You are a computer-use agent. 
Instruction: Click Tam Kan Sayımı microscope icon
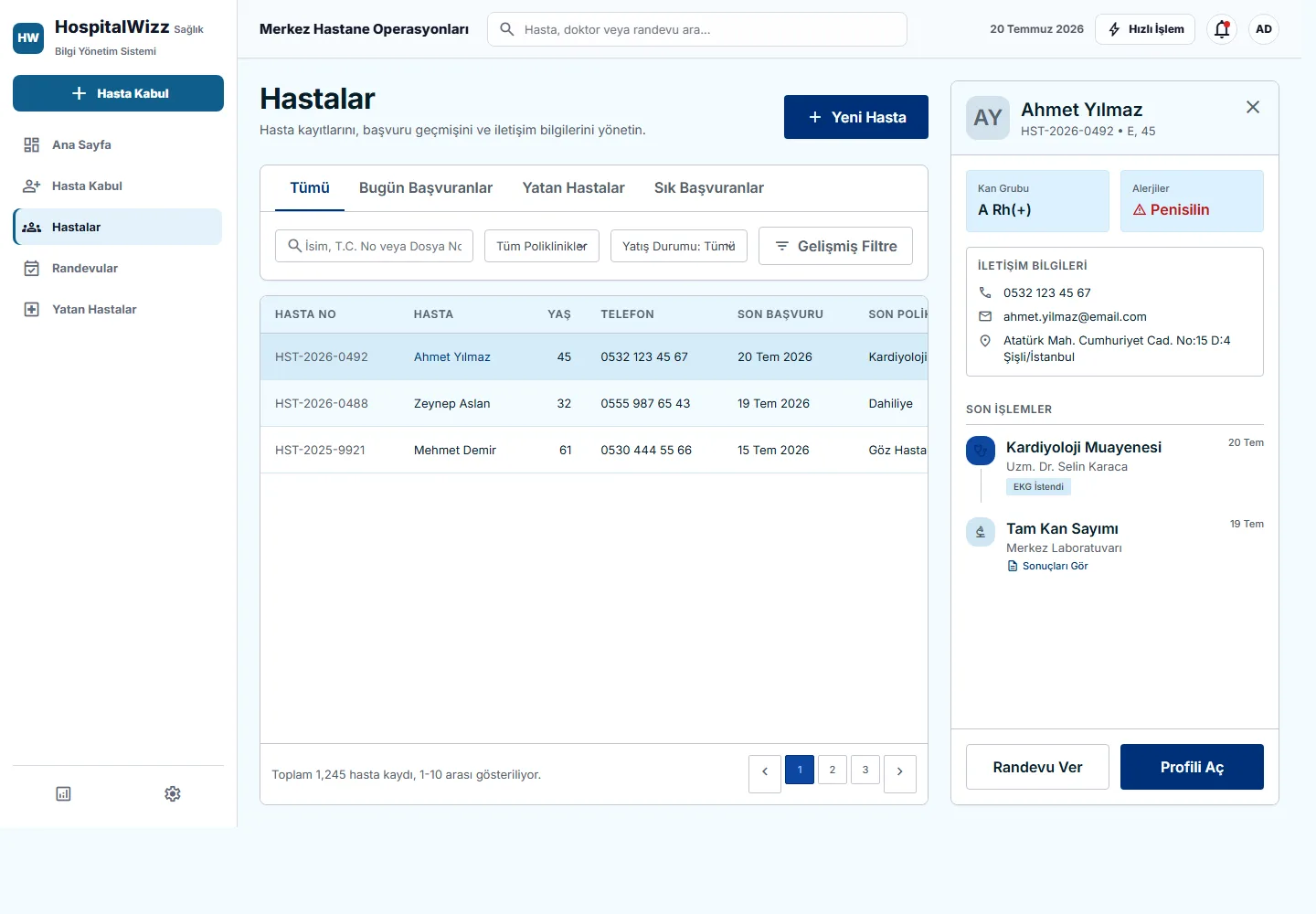[x=981, y=532]
